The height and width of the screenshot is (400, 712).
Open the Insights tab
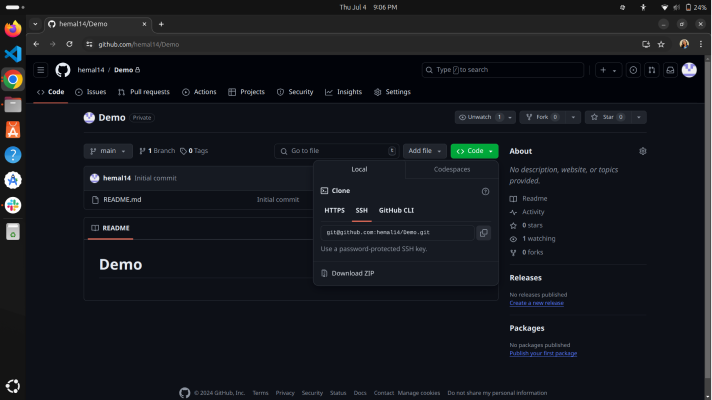click(344, 92)
